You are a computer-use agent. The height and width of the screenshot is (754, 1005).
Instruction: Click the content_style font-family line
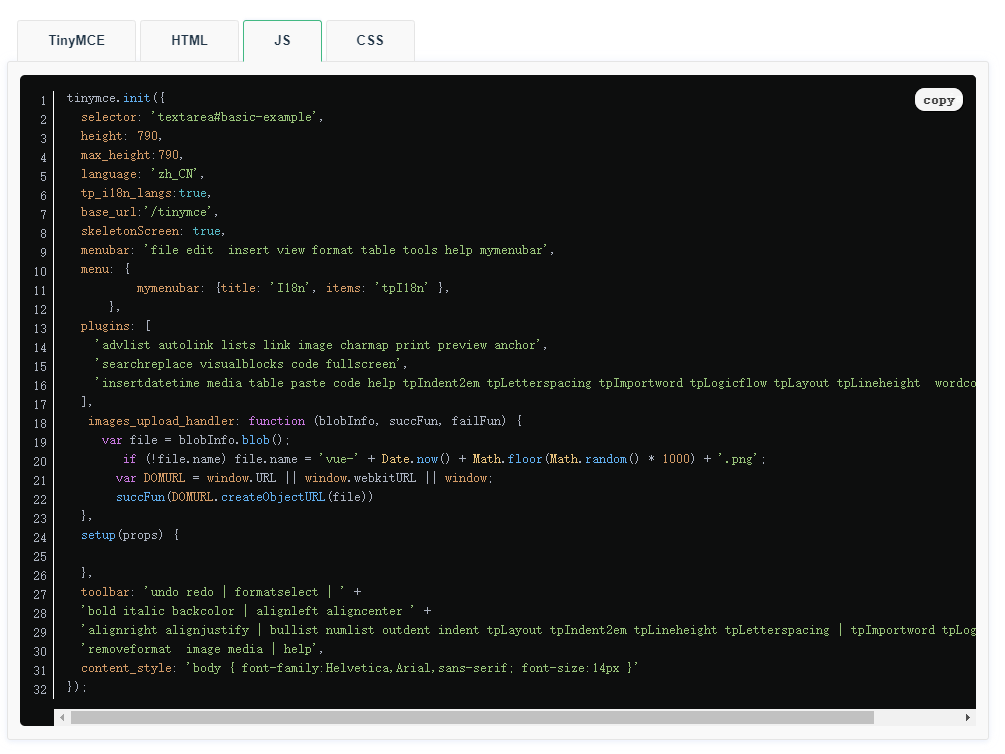(360, 668)
